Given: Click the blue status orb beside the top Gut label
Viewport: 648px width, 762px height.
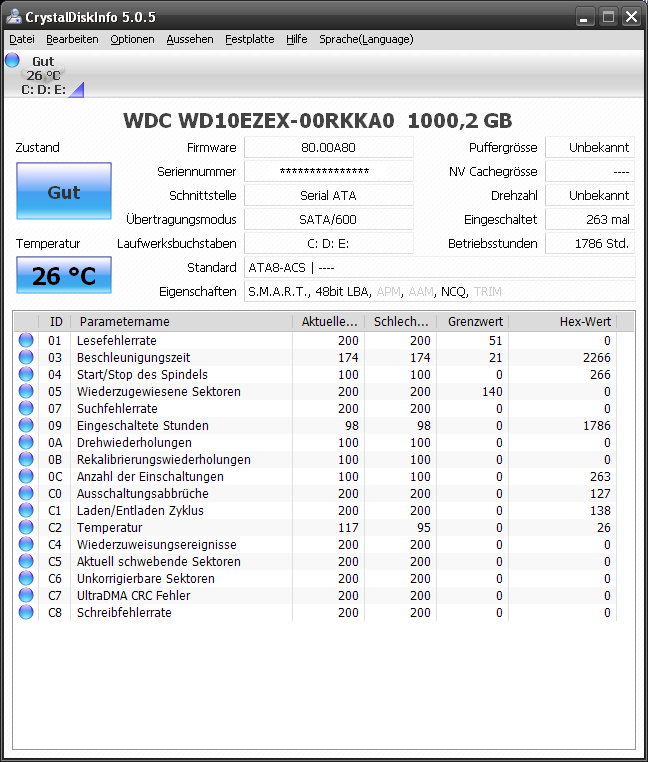Looking at the screenshot, I should [12, 61].
